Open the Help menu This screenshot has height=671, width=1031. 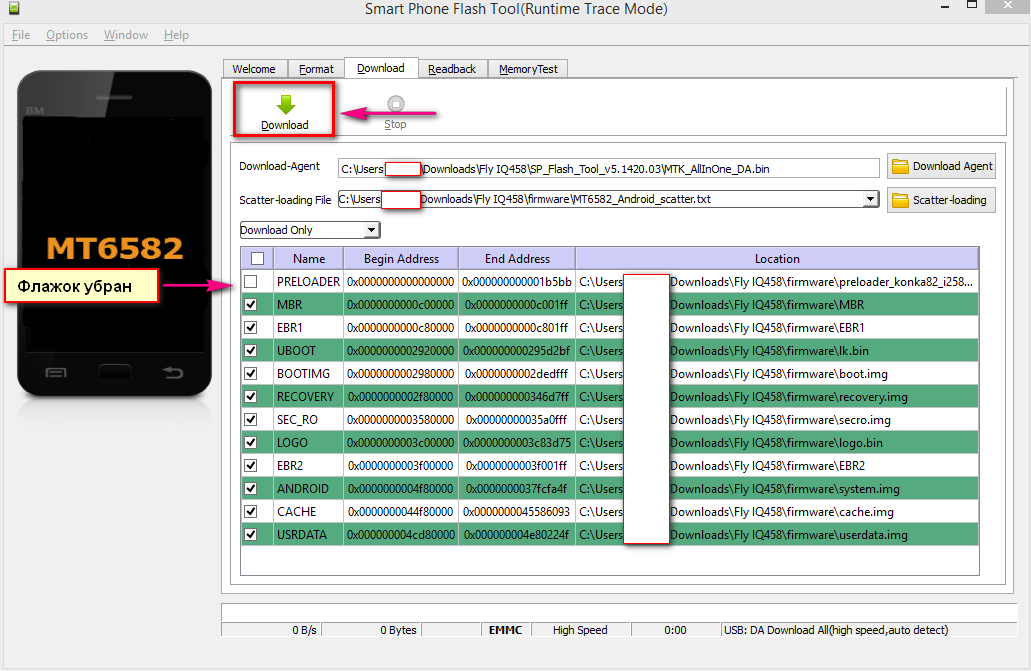pyautogui.click(x=176, y=35)
